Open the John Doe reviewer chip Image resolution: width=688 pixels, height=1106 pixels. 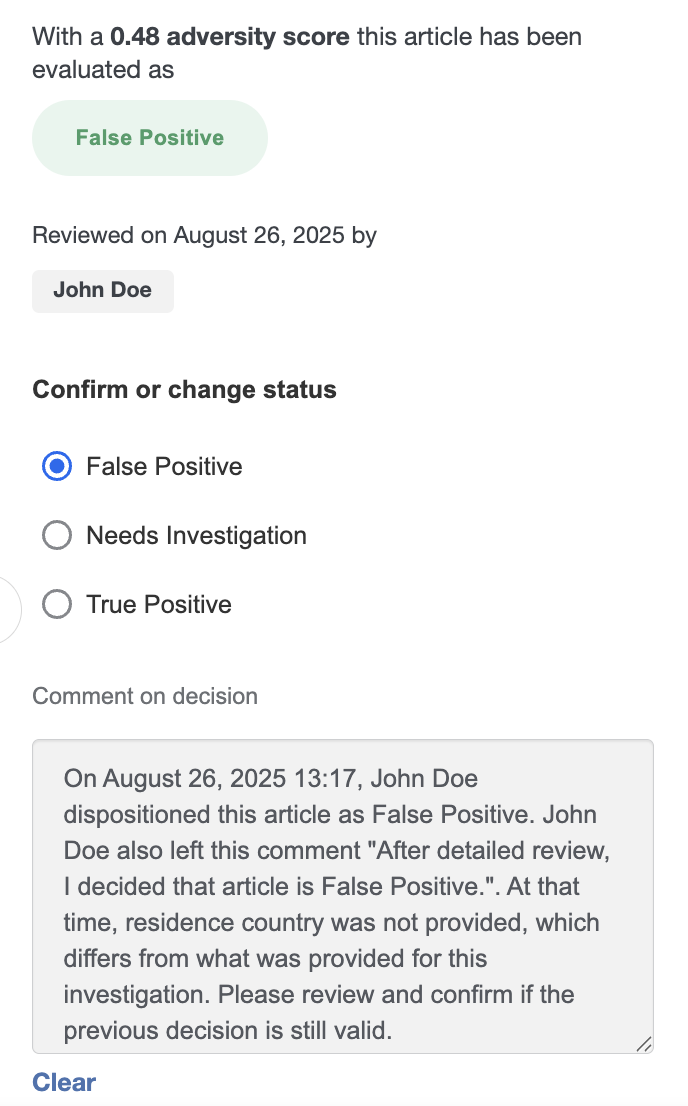[x=103, y=291]
